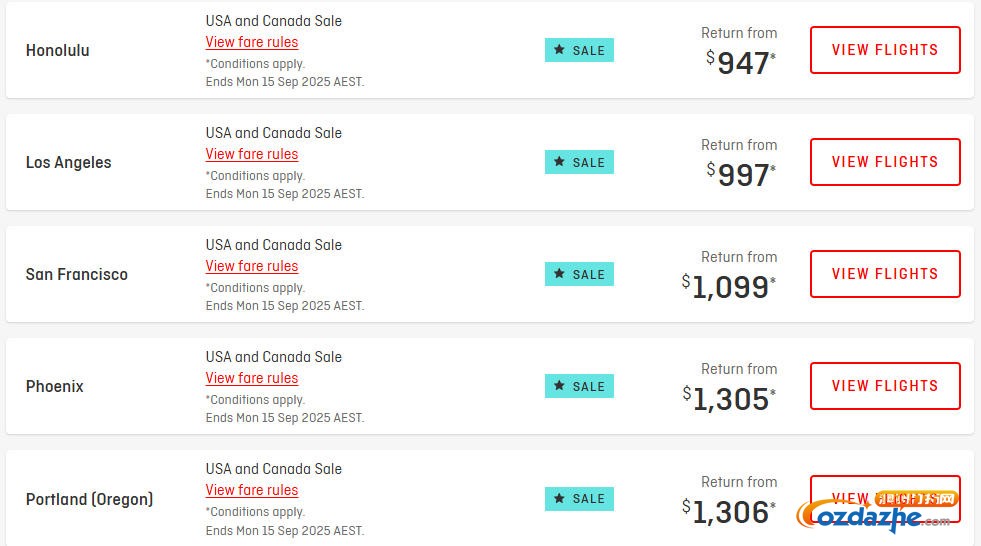Image resolution: width=981 pixels, height=546 pixels.
Task: Open fare rules for San Francisco sale
Action: tap(252, 266)
